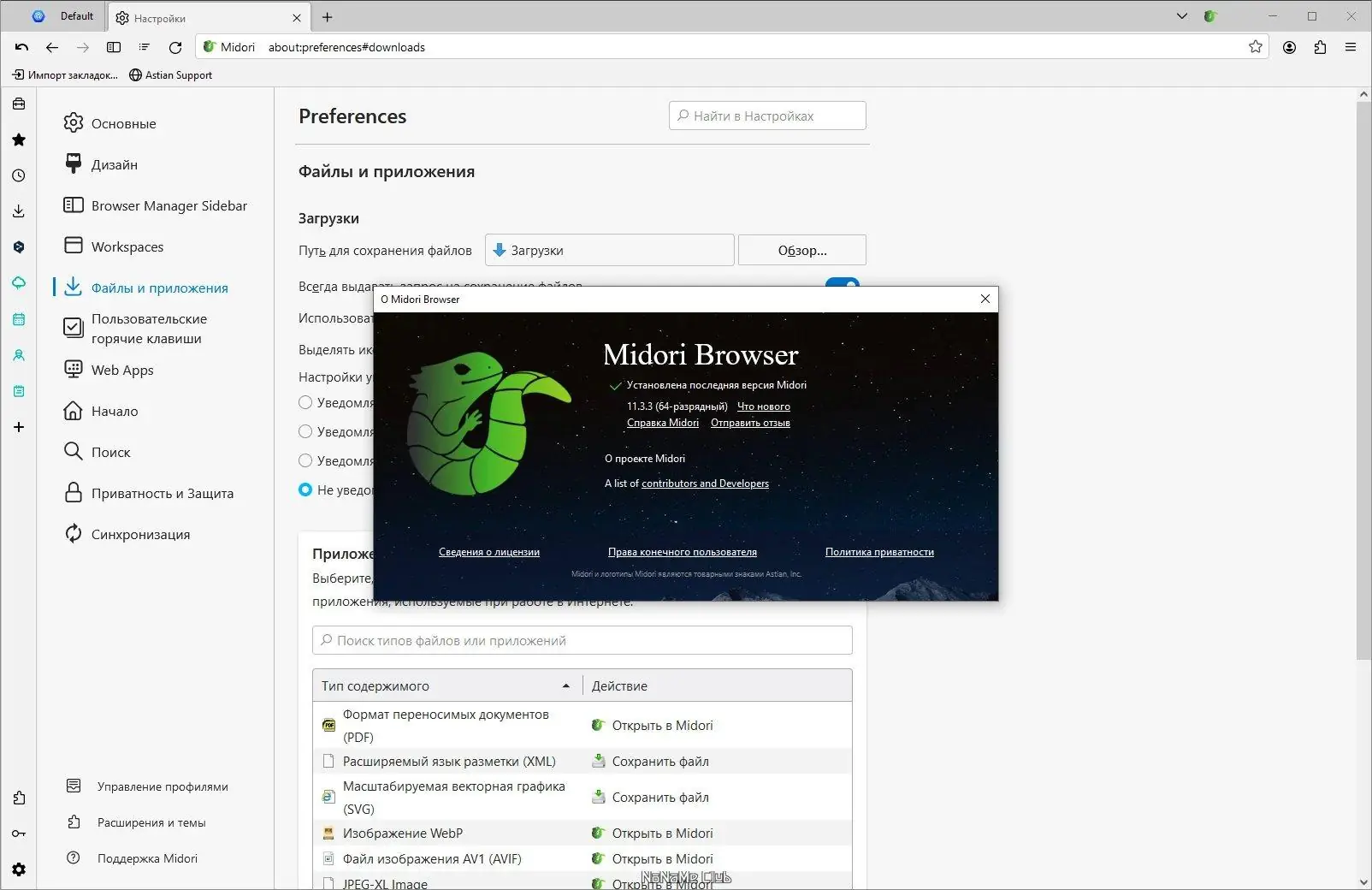Image resolution: width=1372 pixels, height=890 pixels.
Task: Open Синхронизация settings category
Action: tap(127, 534)
